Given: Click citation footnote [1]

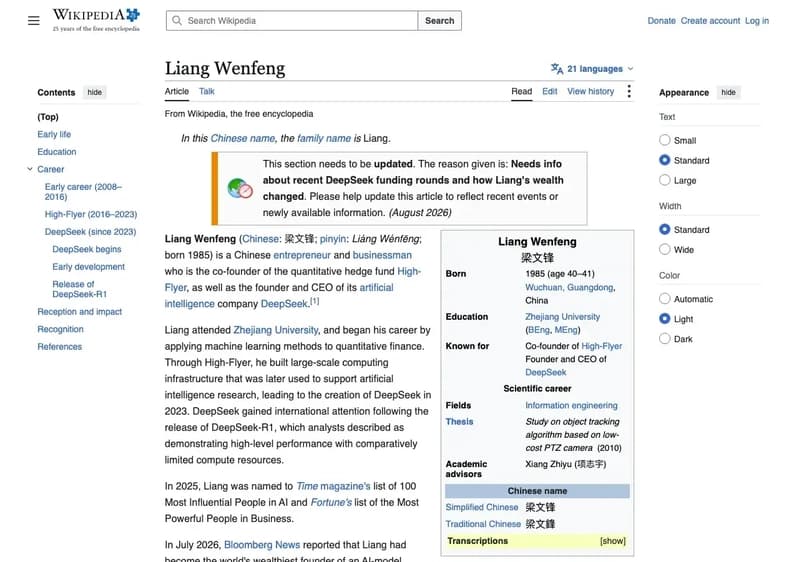Looking at the screenshot, I should [x=315, y=301].
